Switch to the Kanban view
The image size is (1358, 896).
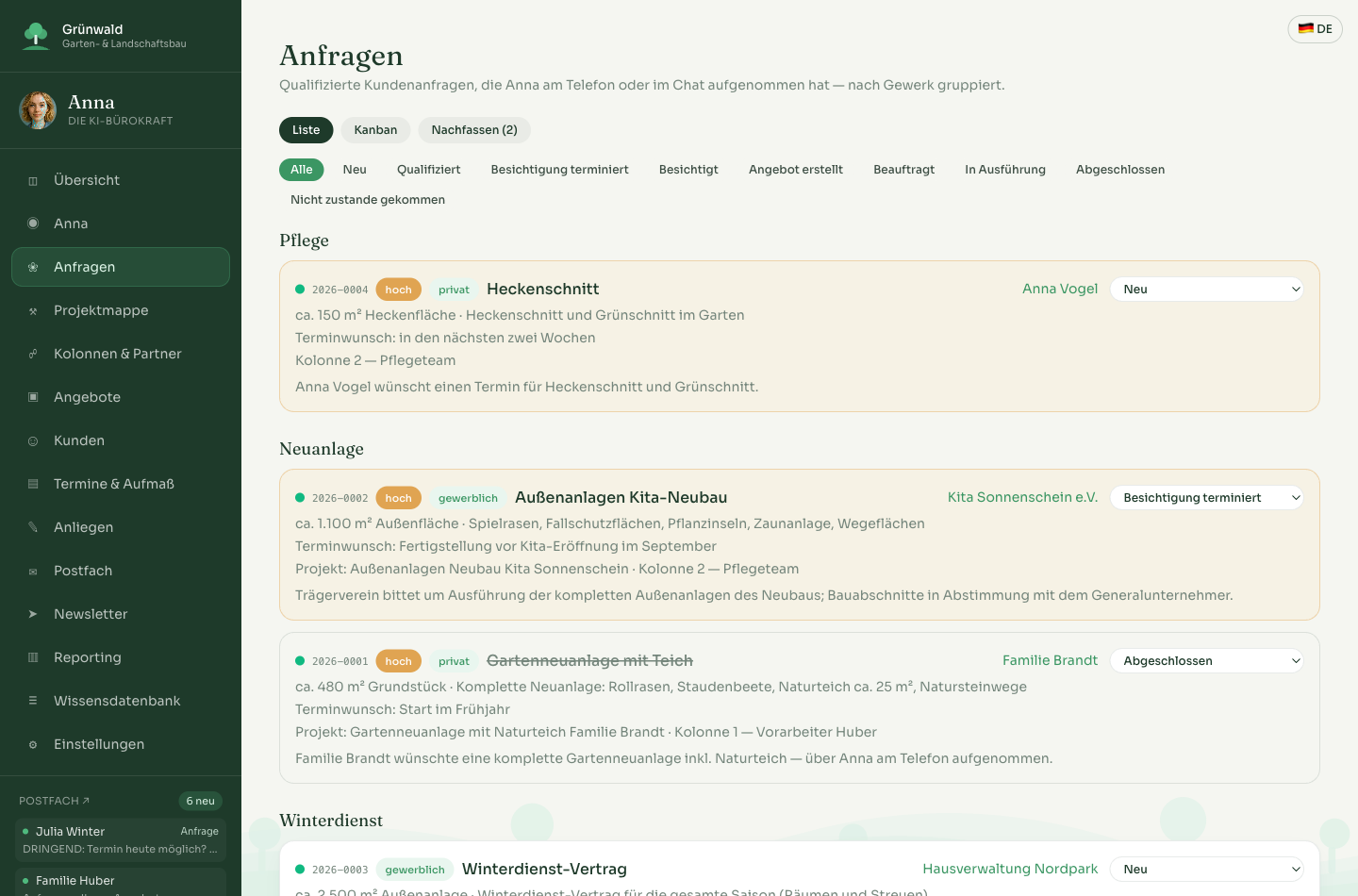[x=375, y=130]
